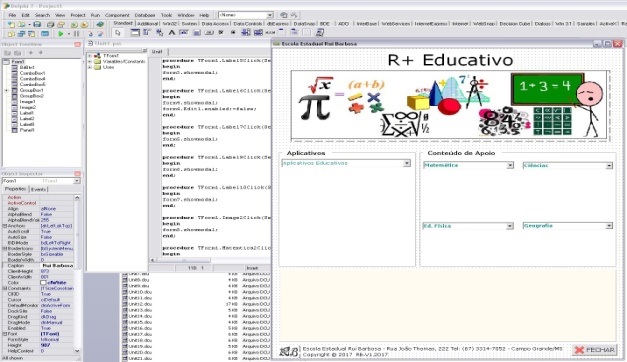This screenshot has width=627, height=362.
Task: Close the Object TreeView panel
Action: tap(78, 44)
